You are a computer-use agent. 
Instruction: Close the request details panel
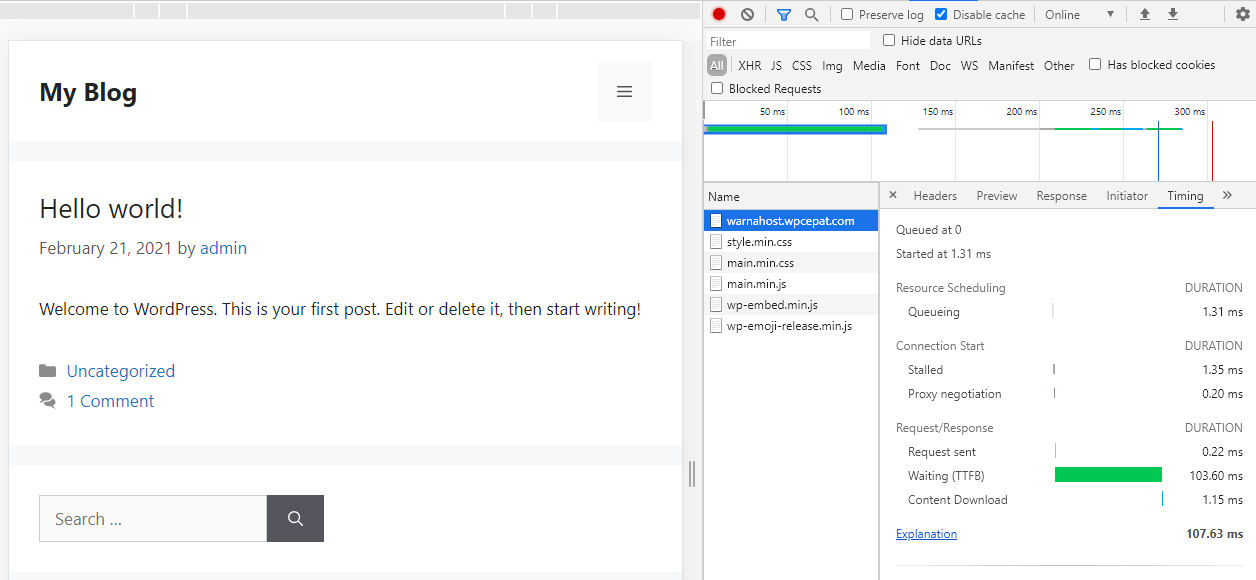[x=893, y=195]
